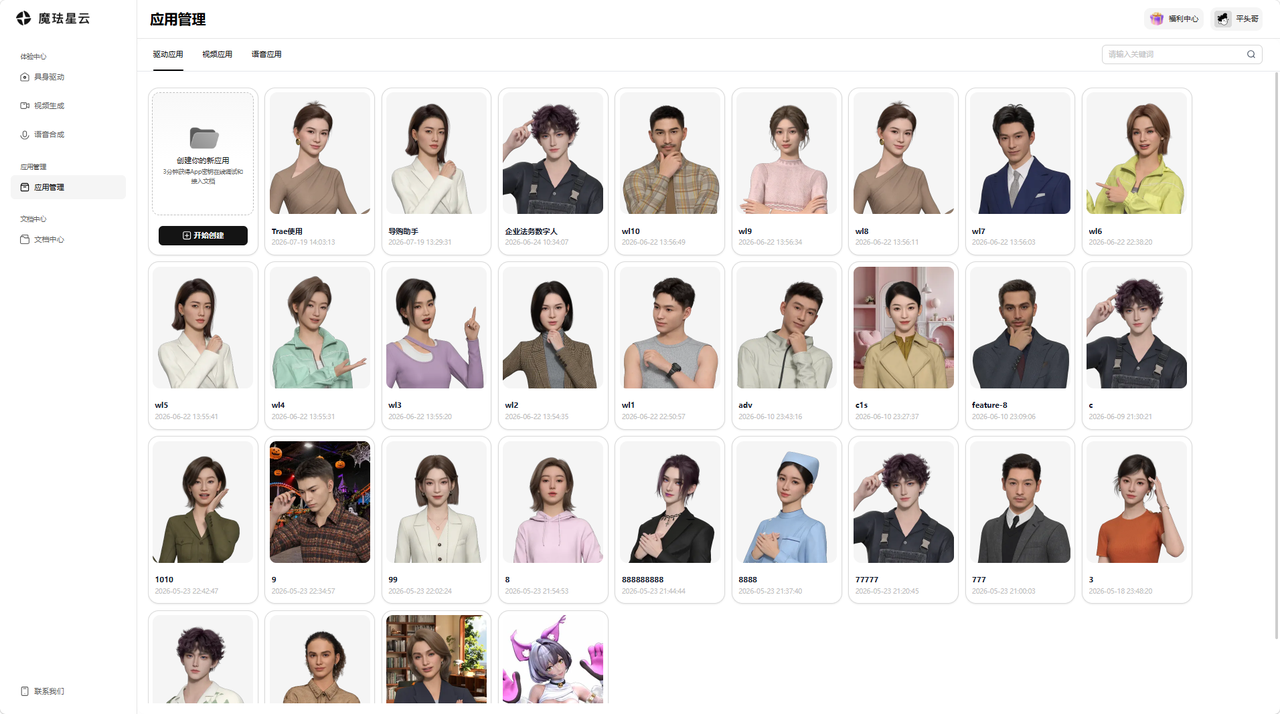Screen dimensions: 1280x714
Task: Select the wl6 yellow jacket avatar
Action: click(1137, 153)
